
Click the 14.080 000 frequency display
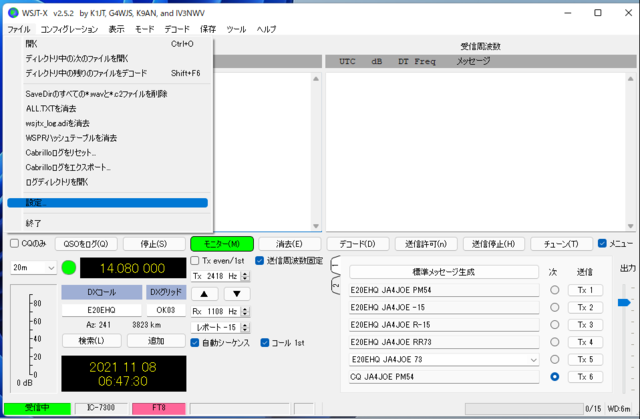pos(133,268)
